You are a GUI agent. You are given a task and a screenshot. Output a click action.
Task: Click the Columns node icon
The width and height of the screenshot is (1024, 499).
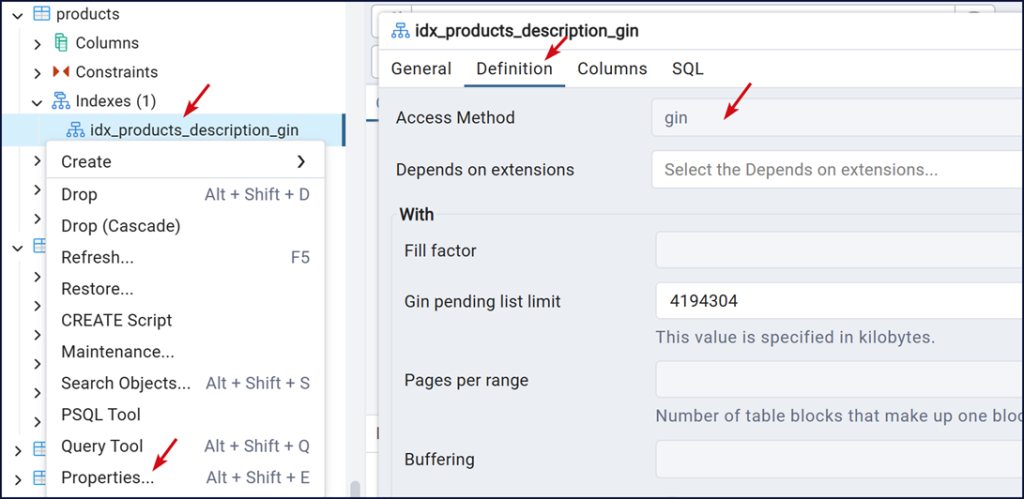(x=61, y=43)
